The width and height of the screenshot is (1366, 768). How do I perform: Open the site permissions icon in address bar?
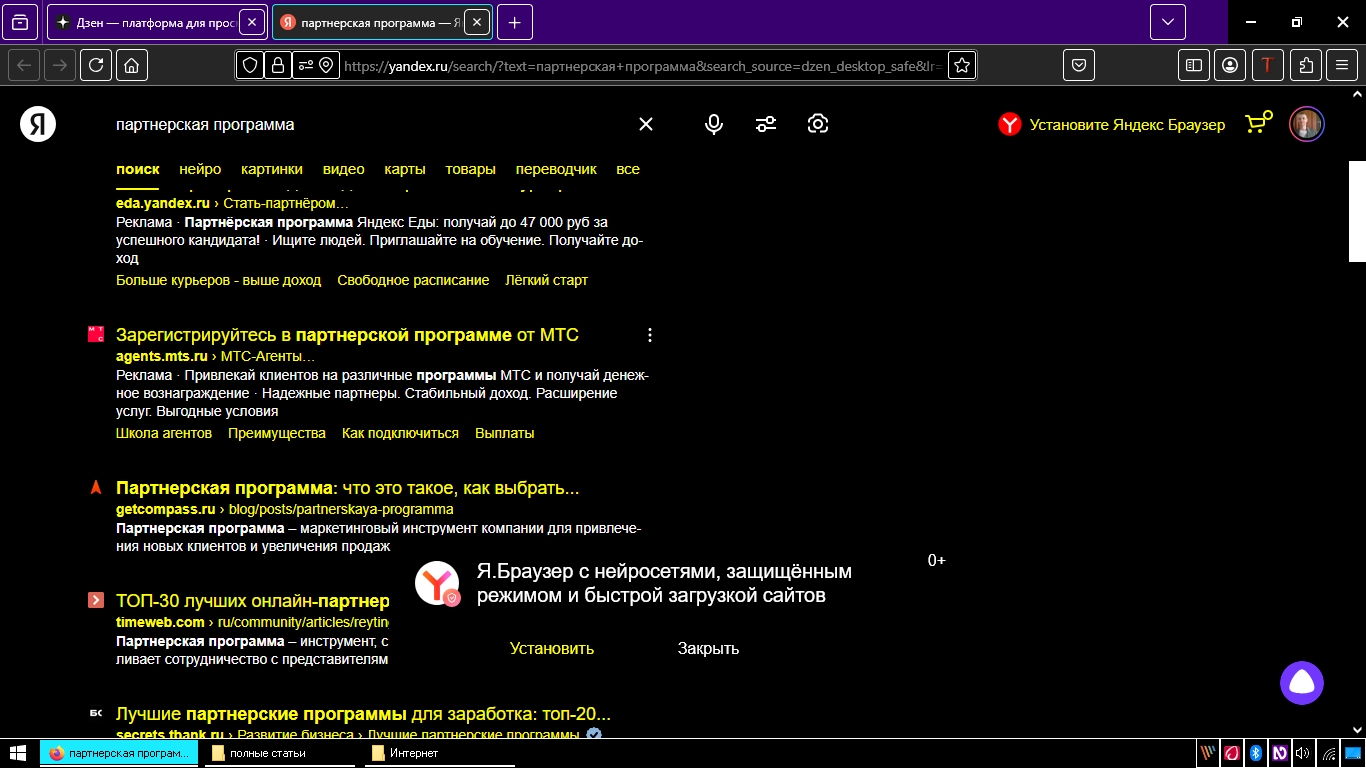pyautogui.click(x=305, y=66)
